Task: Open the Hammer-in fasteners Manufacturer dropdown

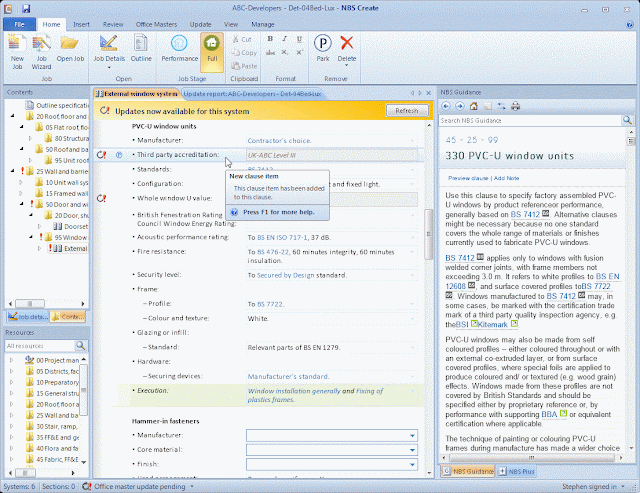Action: [412, 435]
